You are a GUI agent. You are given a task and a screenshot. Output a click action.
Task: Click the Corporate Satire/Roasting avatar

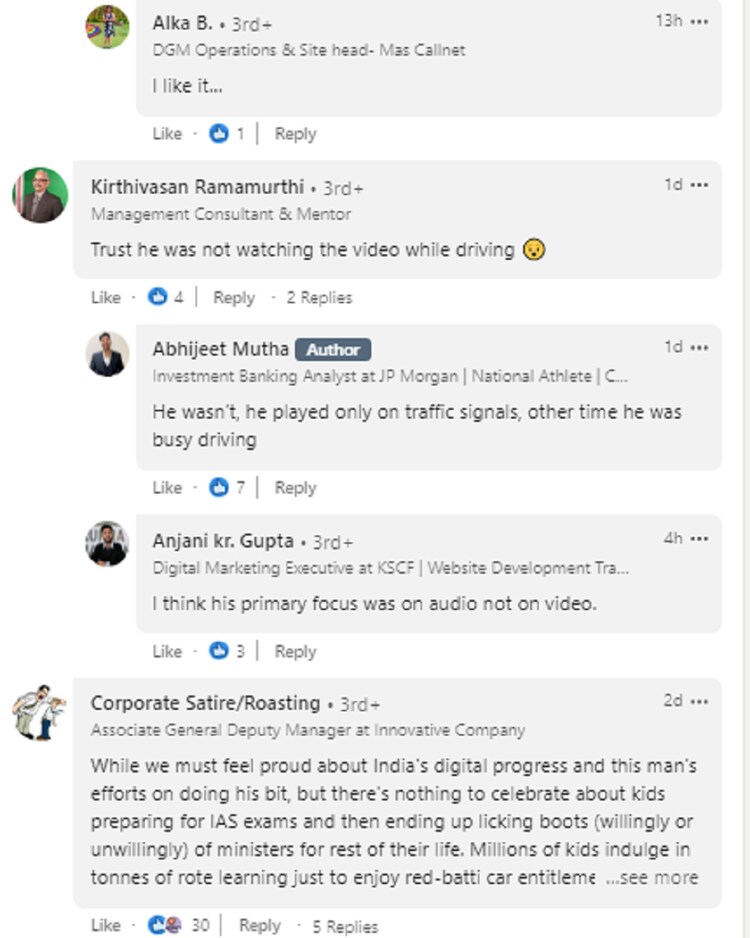click(39, 711)
